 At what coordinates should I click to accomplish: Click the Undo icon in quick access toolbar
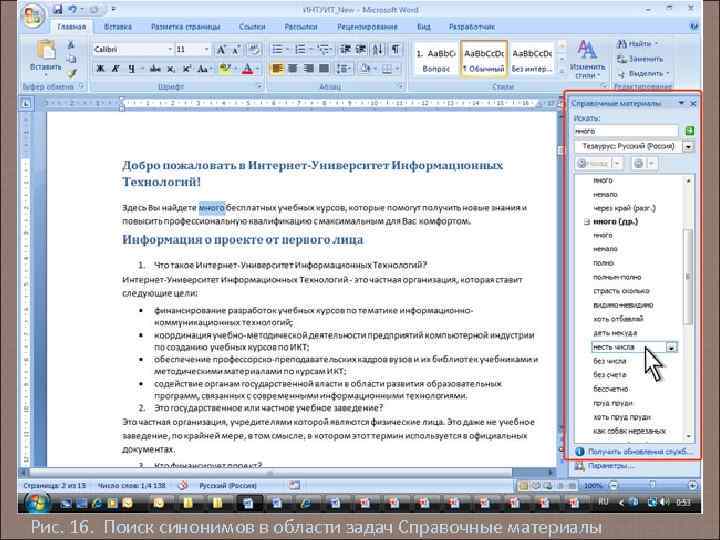73,9
